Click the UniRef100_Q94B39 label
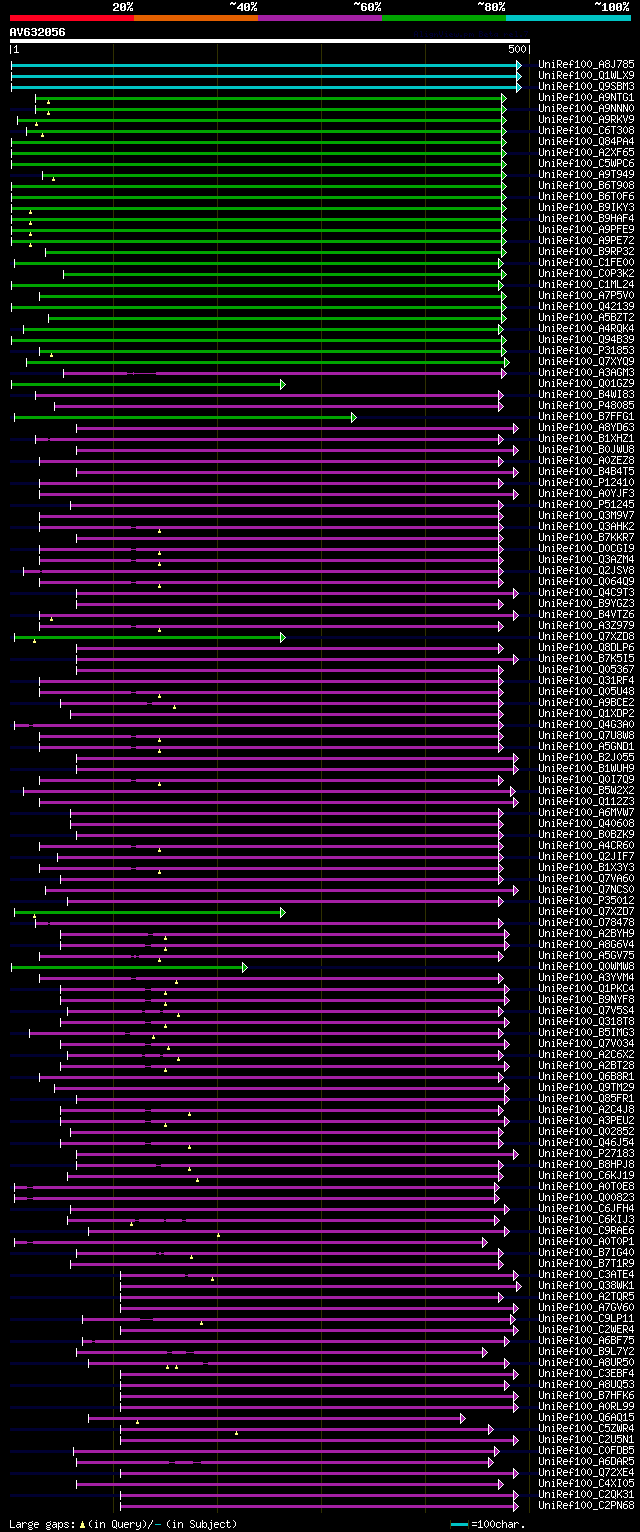 tap(586, 340)
